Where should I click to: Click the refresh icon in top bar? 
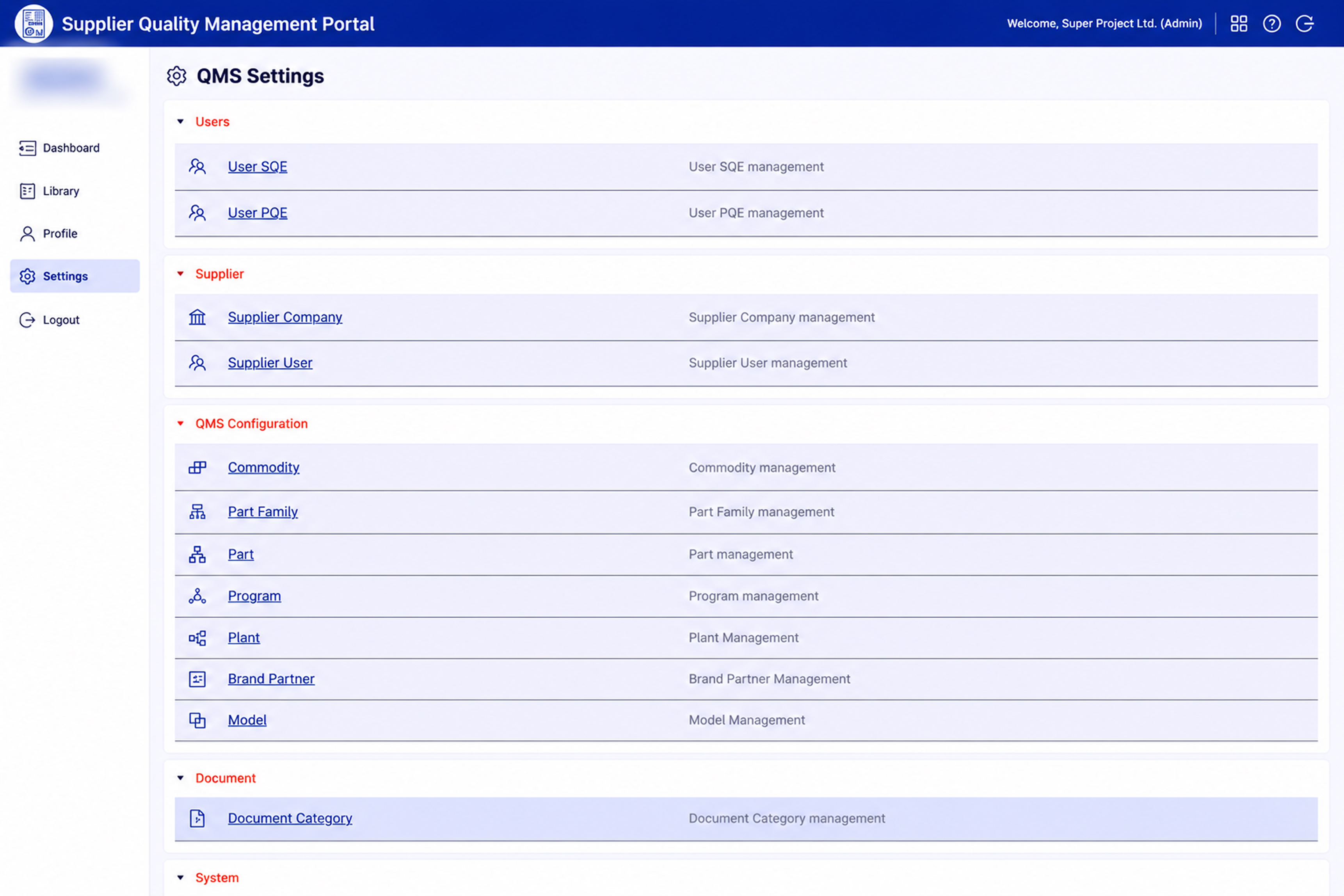point(1305,23)
